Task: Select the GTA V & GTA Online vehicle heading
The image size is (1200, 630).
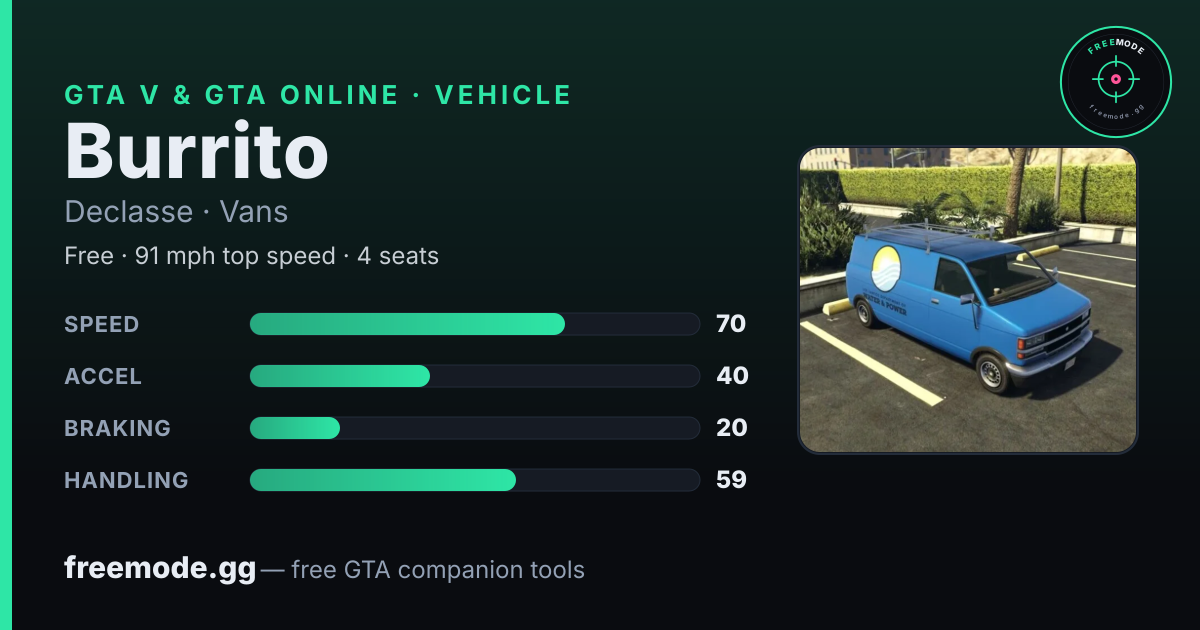Action: point(318,95)
